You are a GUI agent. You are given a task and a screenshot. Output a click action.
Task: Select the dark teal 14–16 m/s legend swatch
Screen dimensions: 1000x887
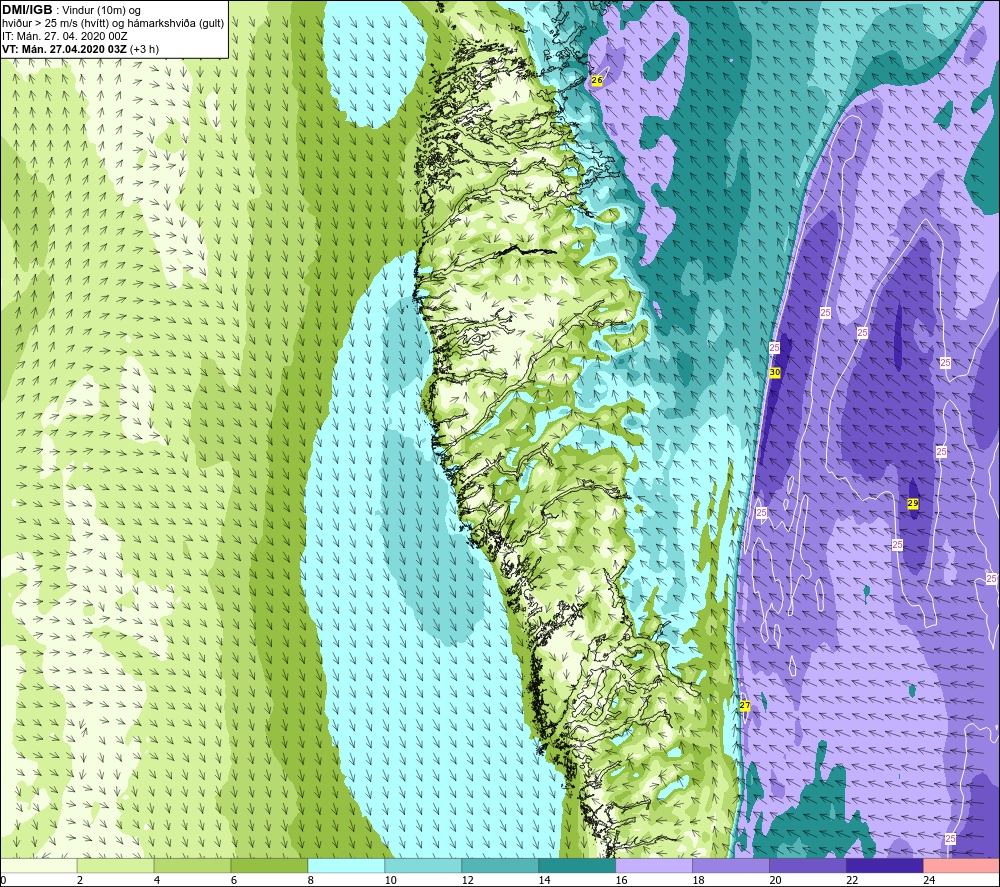click(577, 865)
